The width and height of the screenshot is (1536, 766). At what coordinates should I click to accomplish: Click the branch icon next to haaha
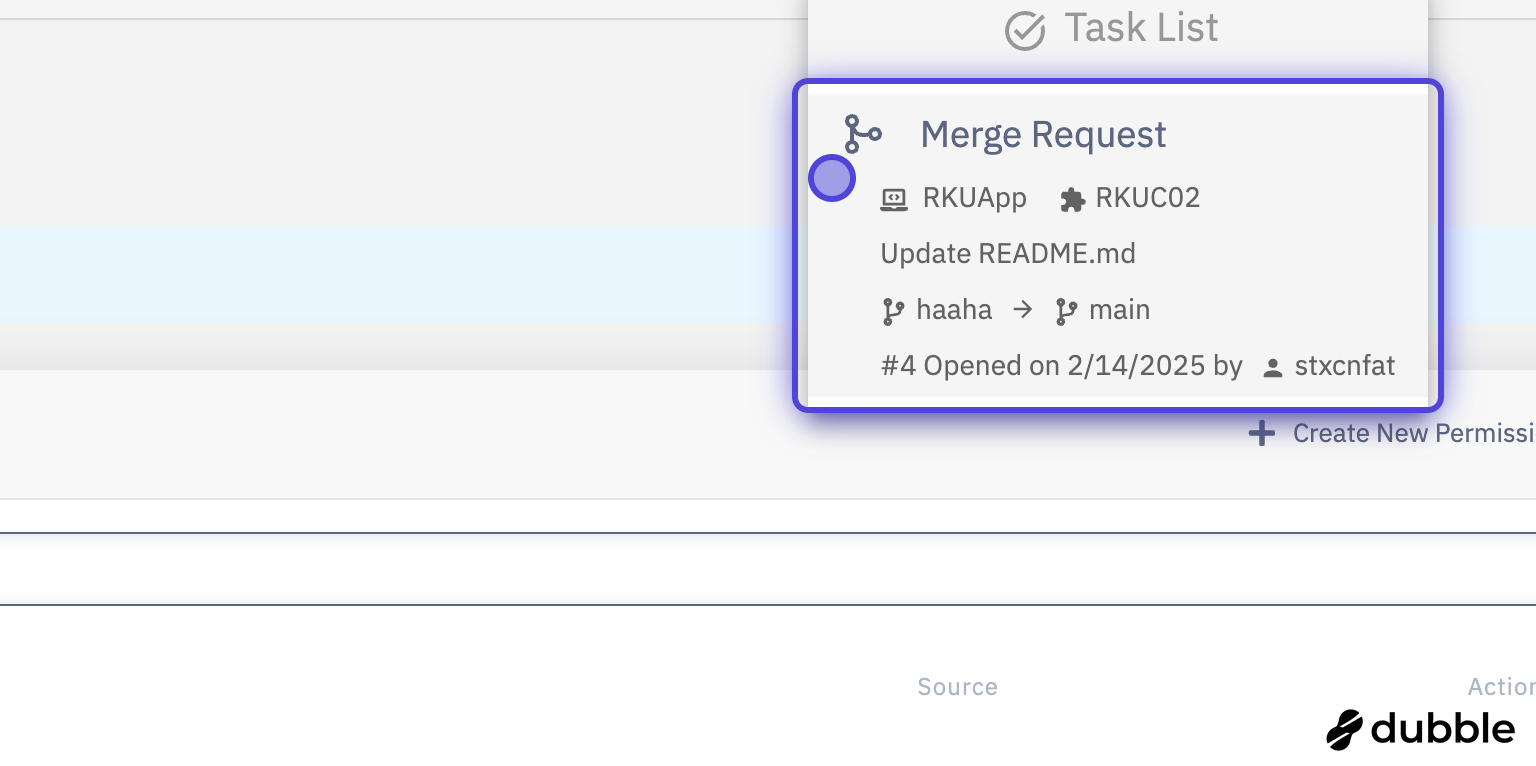pos(892,311)
